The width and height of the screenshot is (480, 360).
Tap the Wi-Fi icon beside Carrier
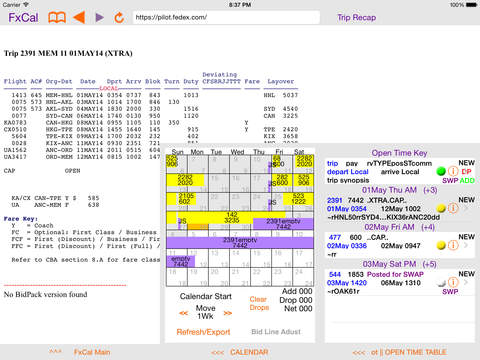click(26, 5)
